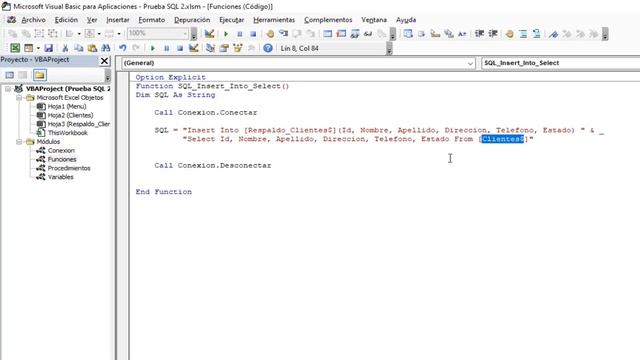Collapse the VBAProject (Prueba SQL 2) root node

click(8, 89)
